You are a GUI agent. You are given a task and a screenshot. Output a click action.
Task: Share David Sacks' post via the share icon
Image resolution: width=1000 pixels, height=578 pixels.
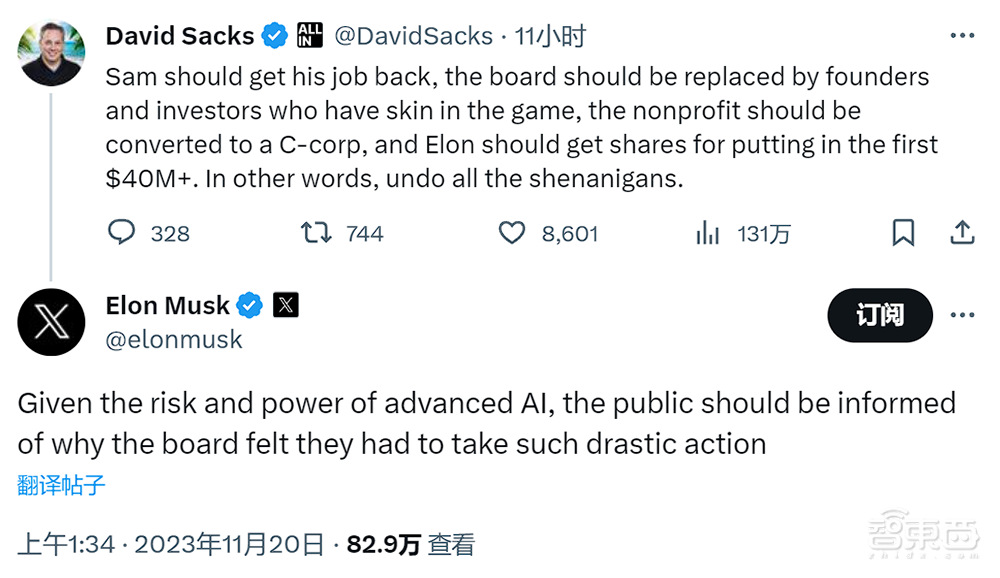click(x=962, y=233)
